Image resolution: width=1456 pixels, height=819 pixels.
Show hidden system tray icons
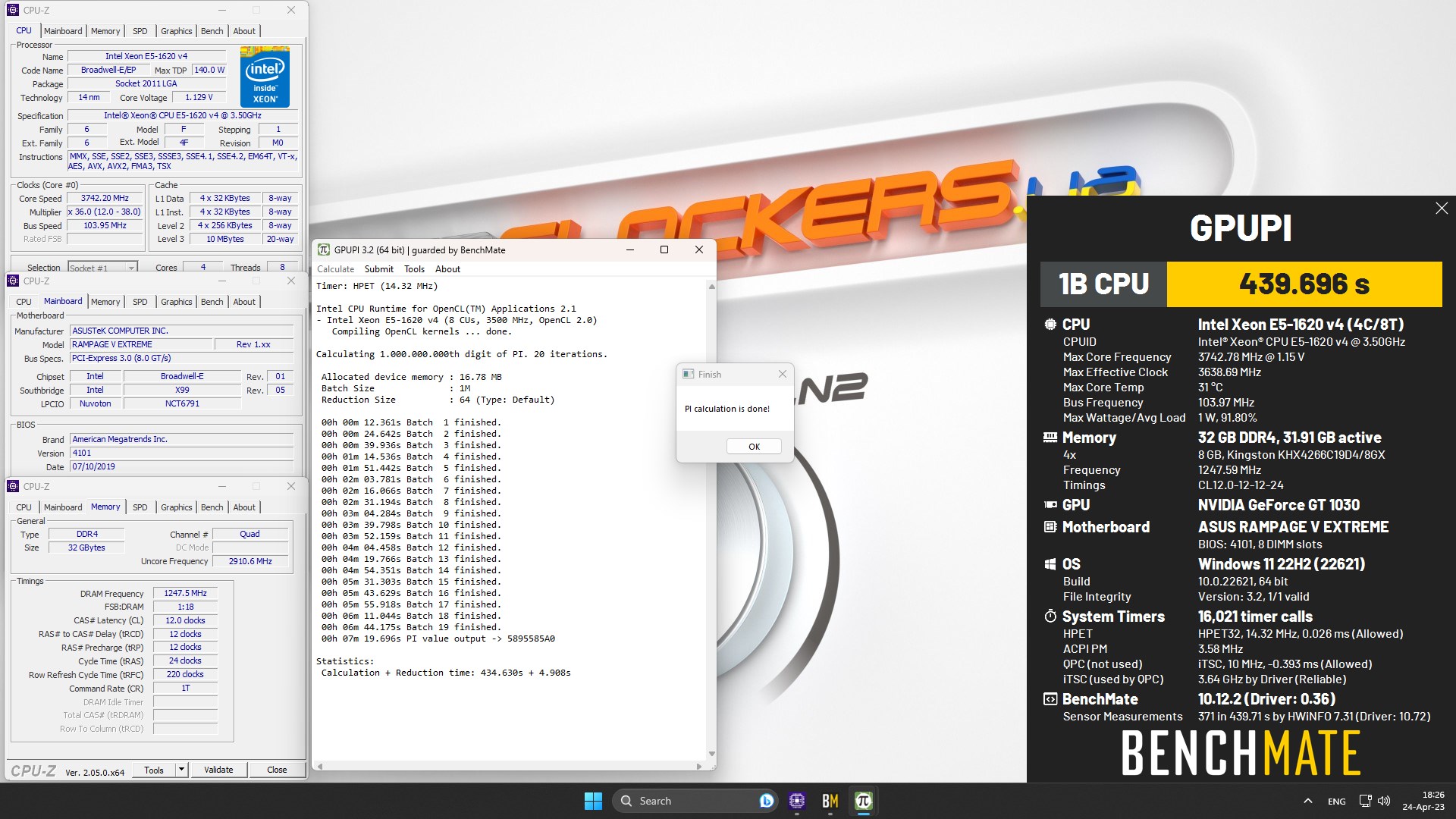coord(1308,801)
